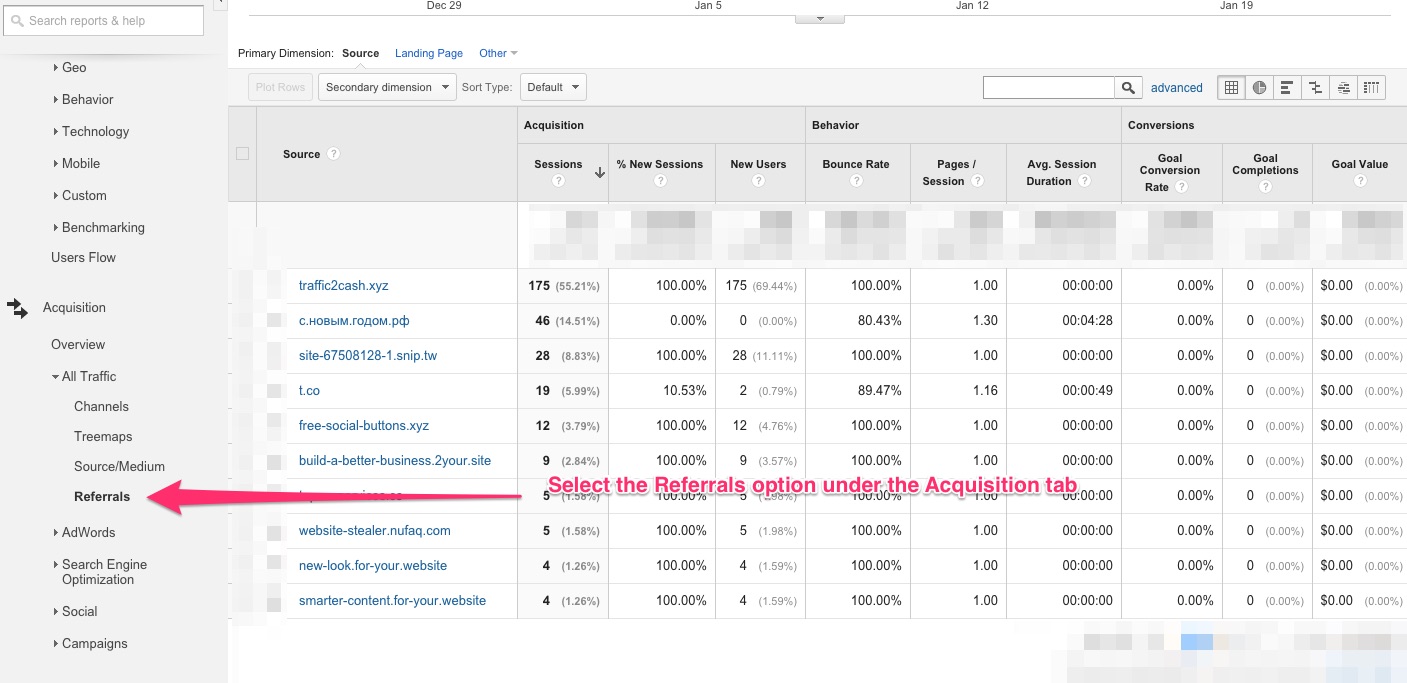Switch to the pie chart percentage view

tap(1259, 88)
